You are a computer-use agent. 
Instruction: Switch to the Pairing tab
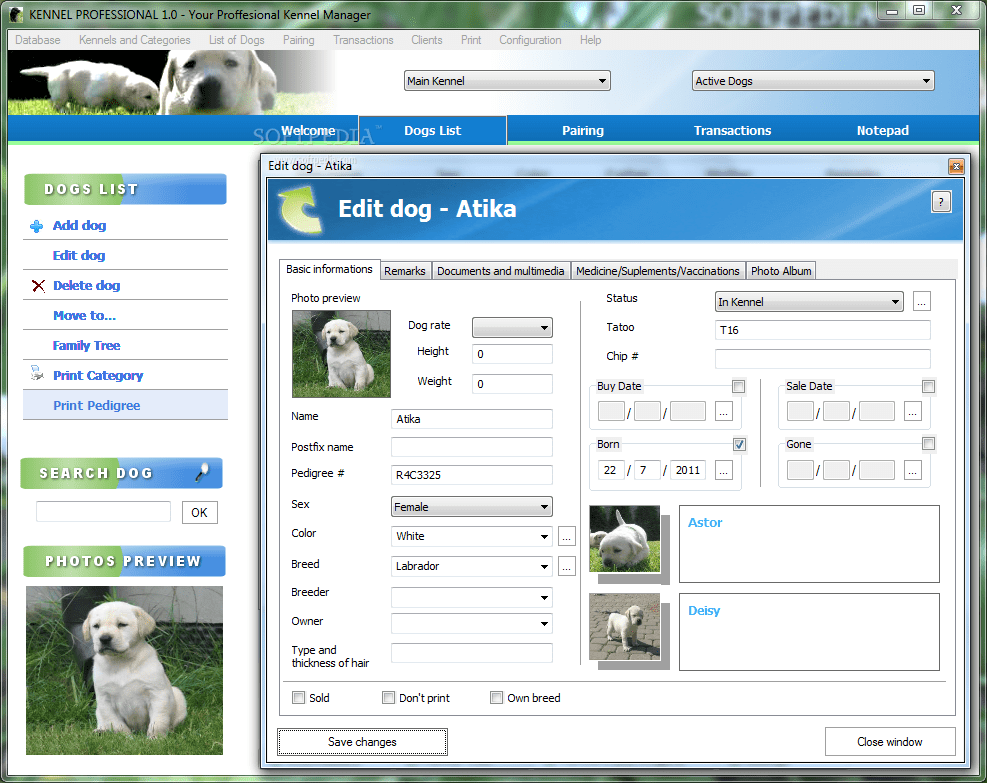[x=582, y=130]
